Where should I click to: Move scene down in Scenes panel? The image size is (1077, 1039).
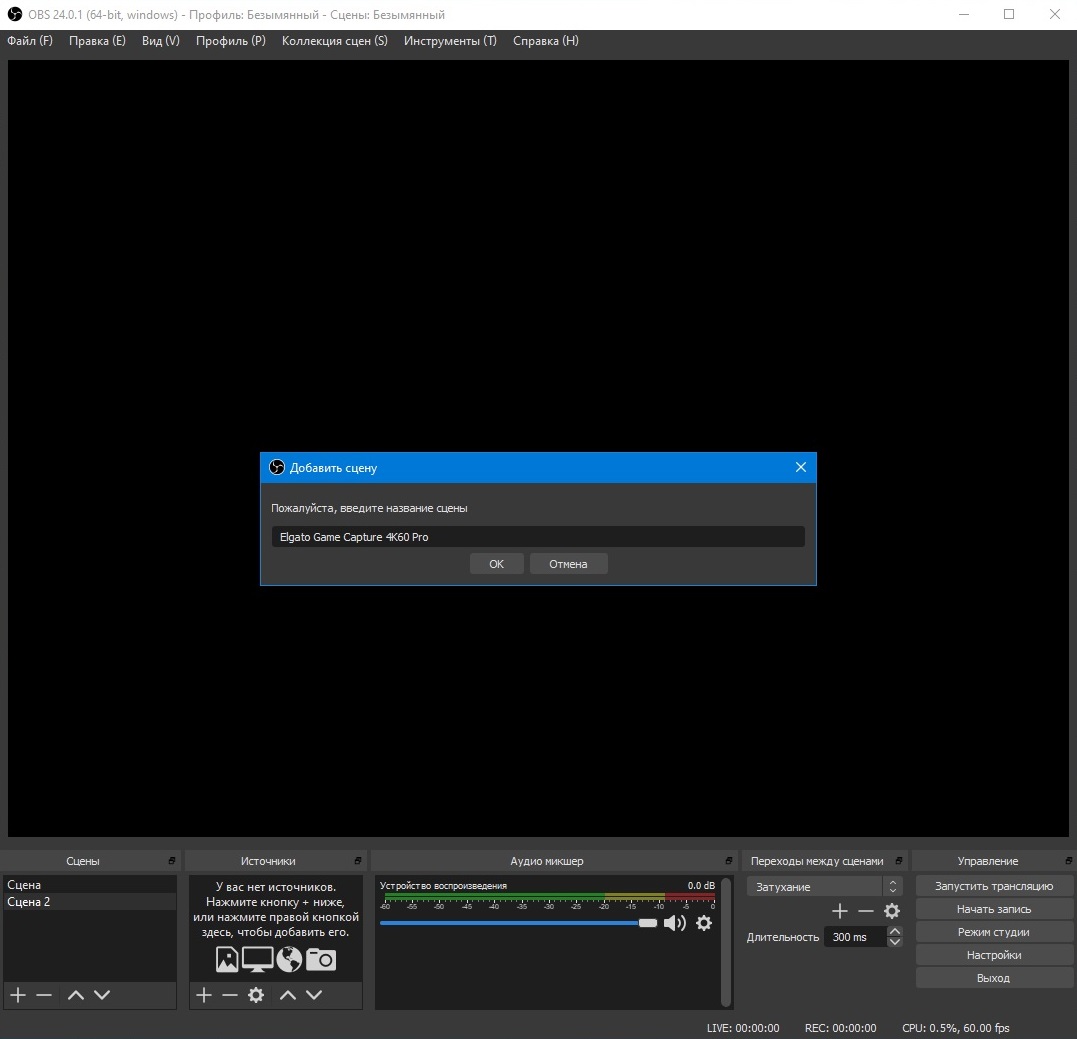(102, 994)
